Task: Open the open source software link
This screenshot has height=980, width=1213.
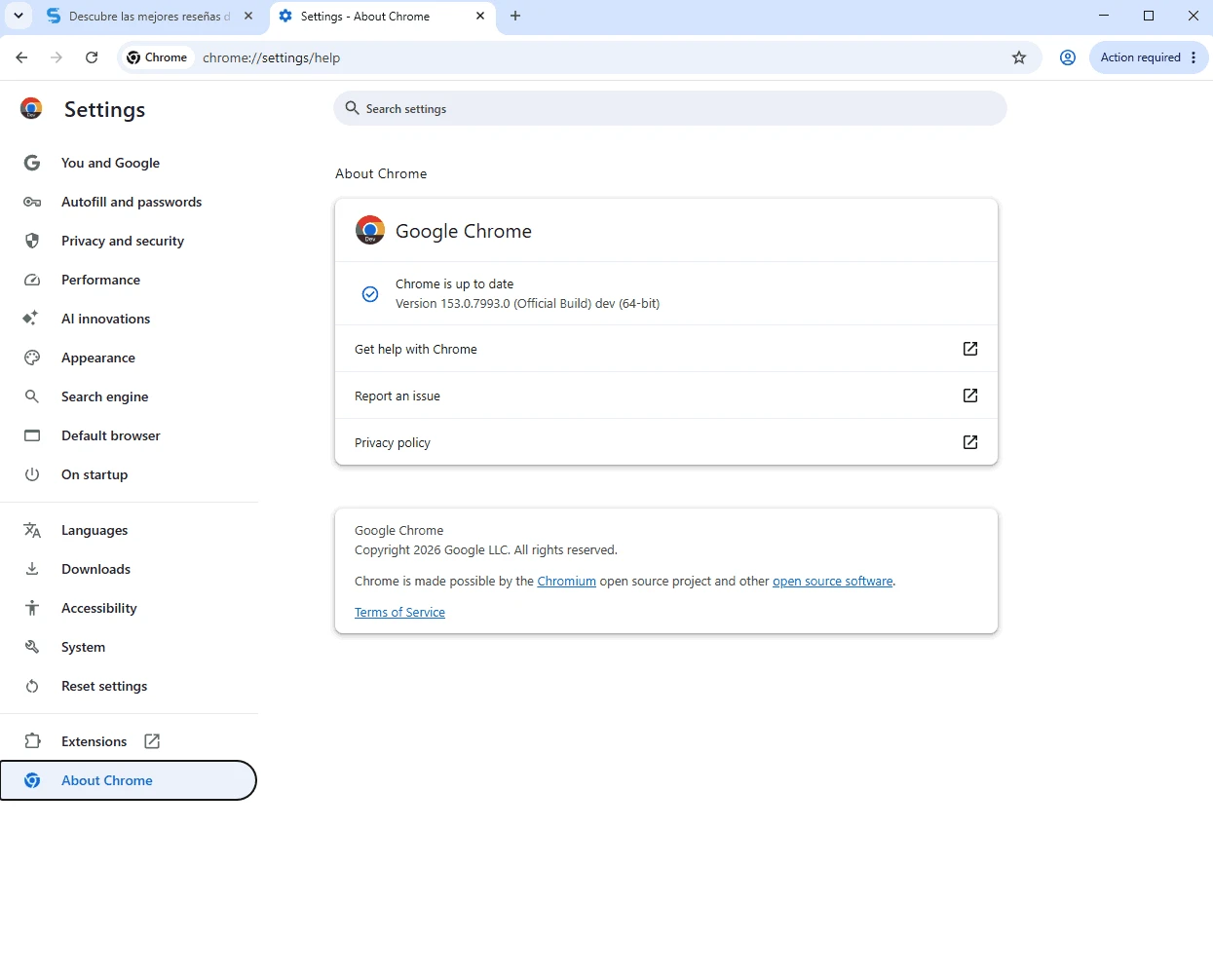Action: (x=833, y=582)
